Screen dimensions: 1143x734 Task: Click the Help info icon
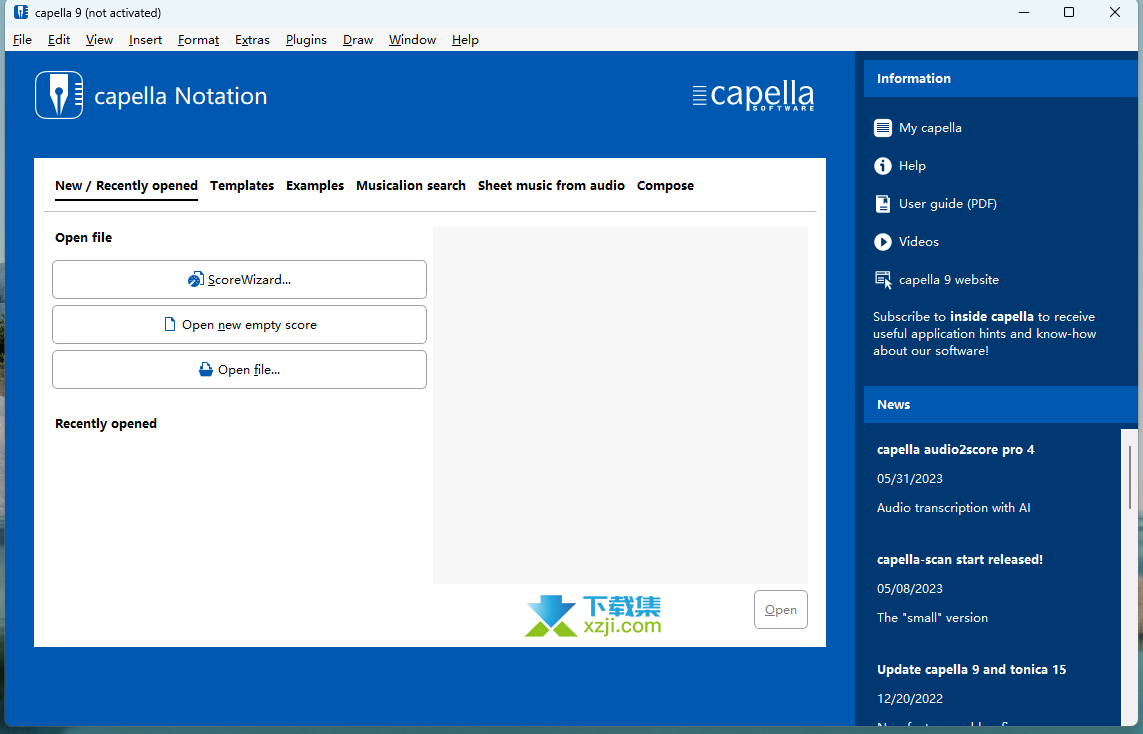pyautogui.click(x=883, y=166)
